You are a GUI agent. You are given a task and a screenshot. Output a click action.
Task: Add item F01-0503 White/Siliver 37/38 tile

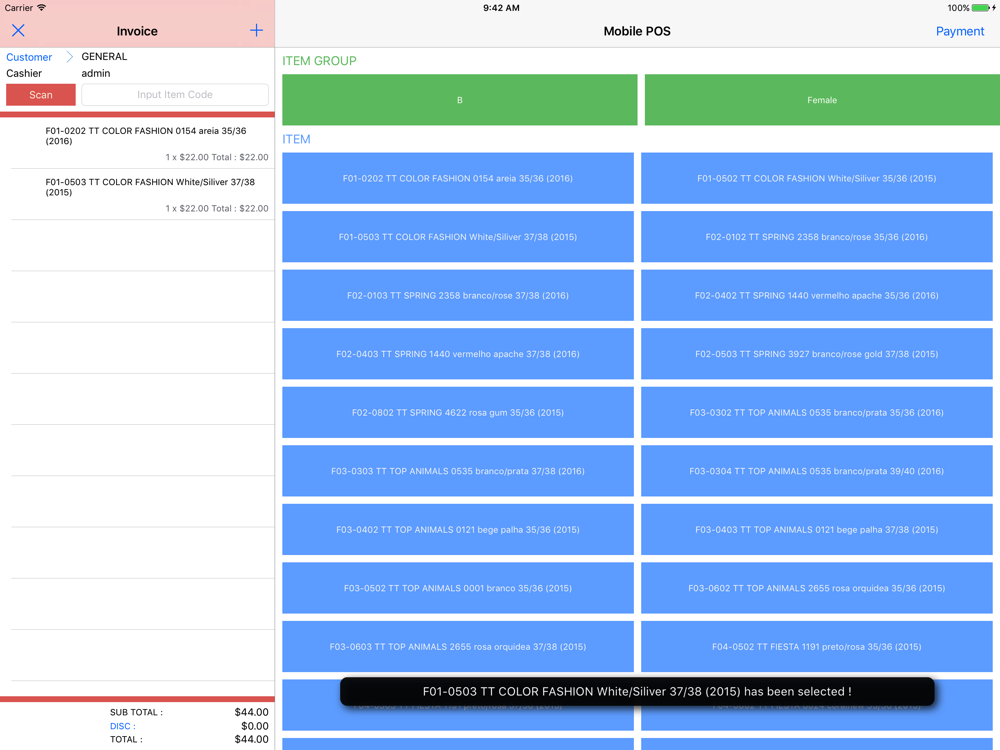458,237
